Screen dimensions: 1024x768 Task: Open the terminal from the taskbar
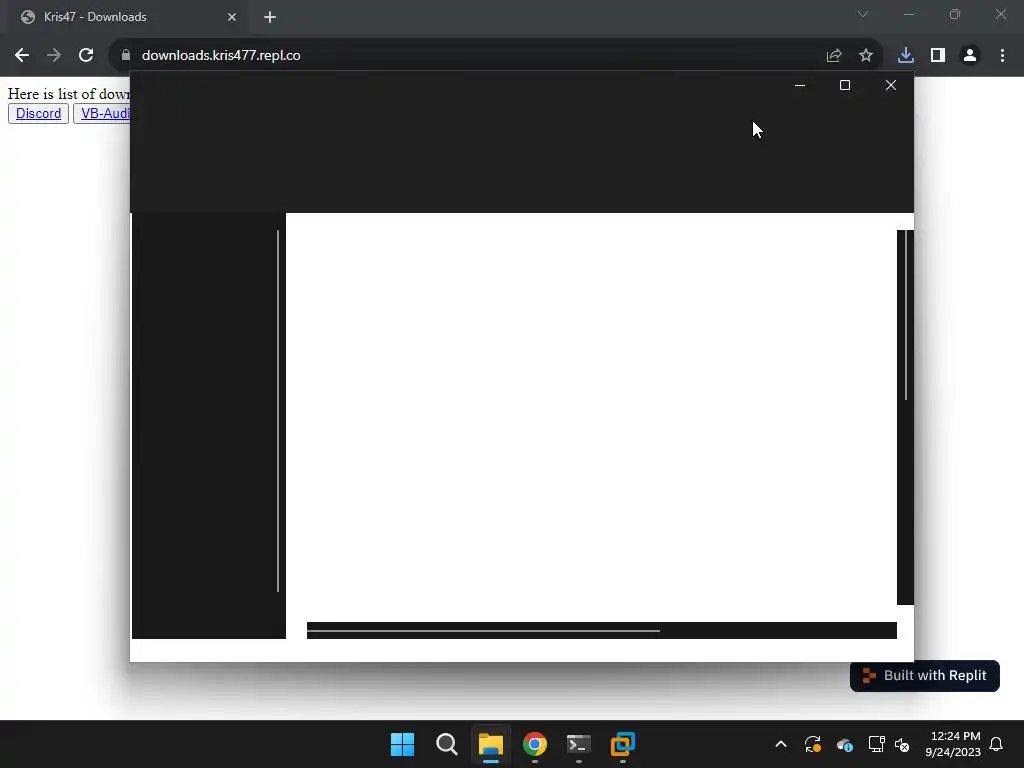click(579, 744)
